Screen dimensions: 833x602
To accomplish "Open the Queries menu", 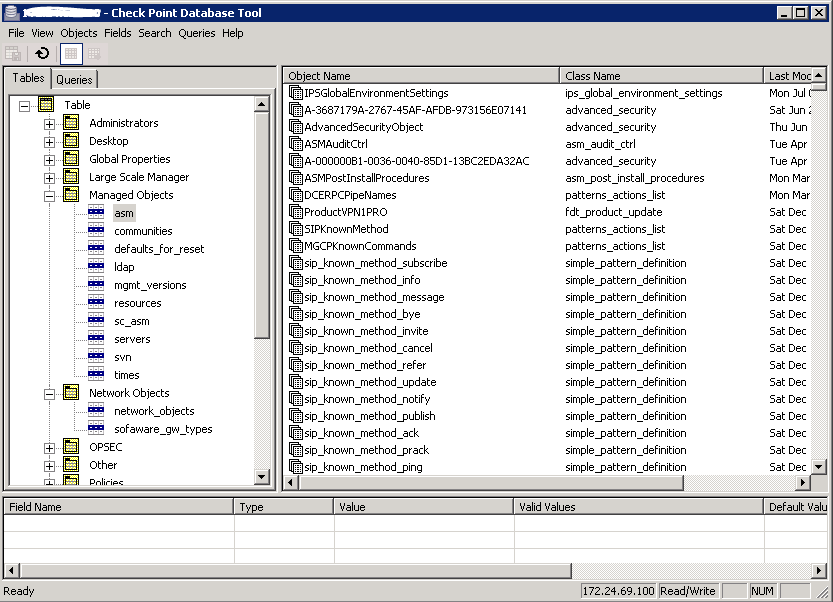I will (197, 33).
